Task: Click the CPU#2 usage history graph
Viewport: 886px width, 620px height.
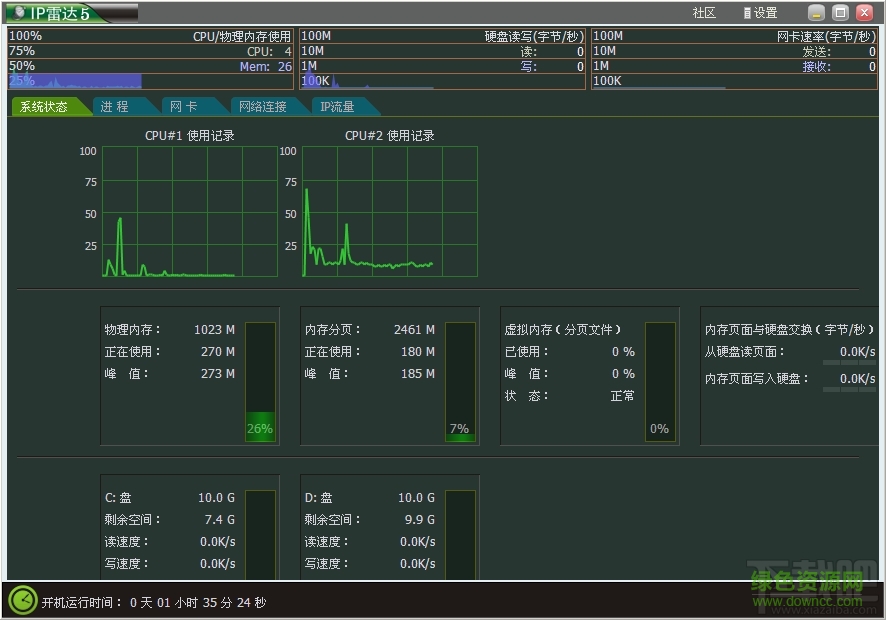Action: (389, 211)
